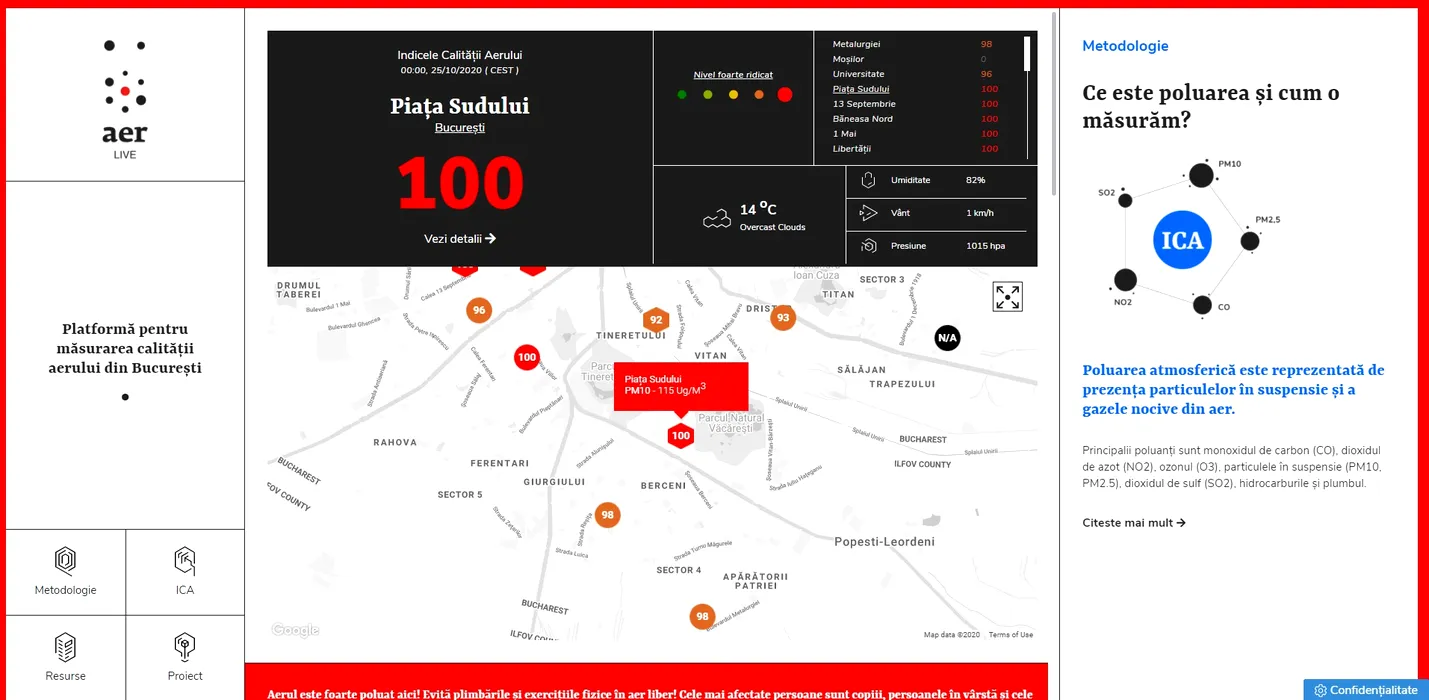Click the București underlined link
This screenshot has width=1429, height=700.
[460, 128]
